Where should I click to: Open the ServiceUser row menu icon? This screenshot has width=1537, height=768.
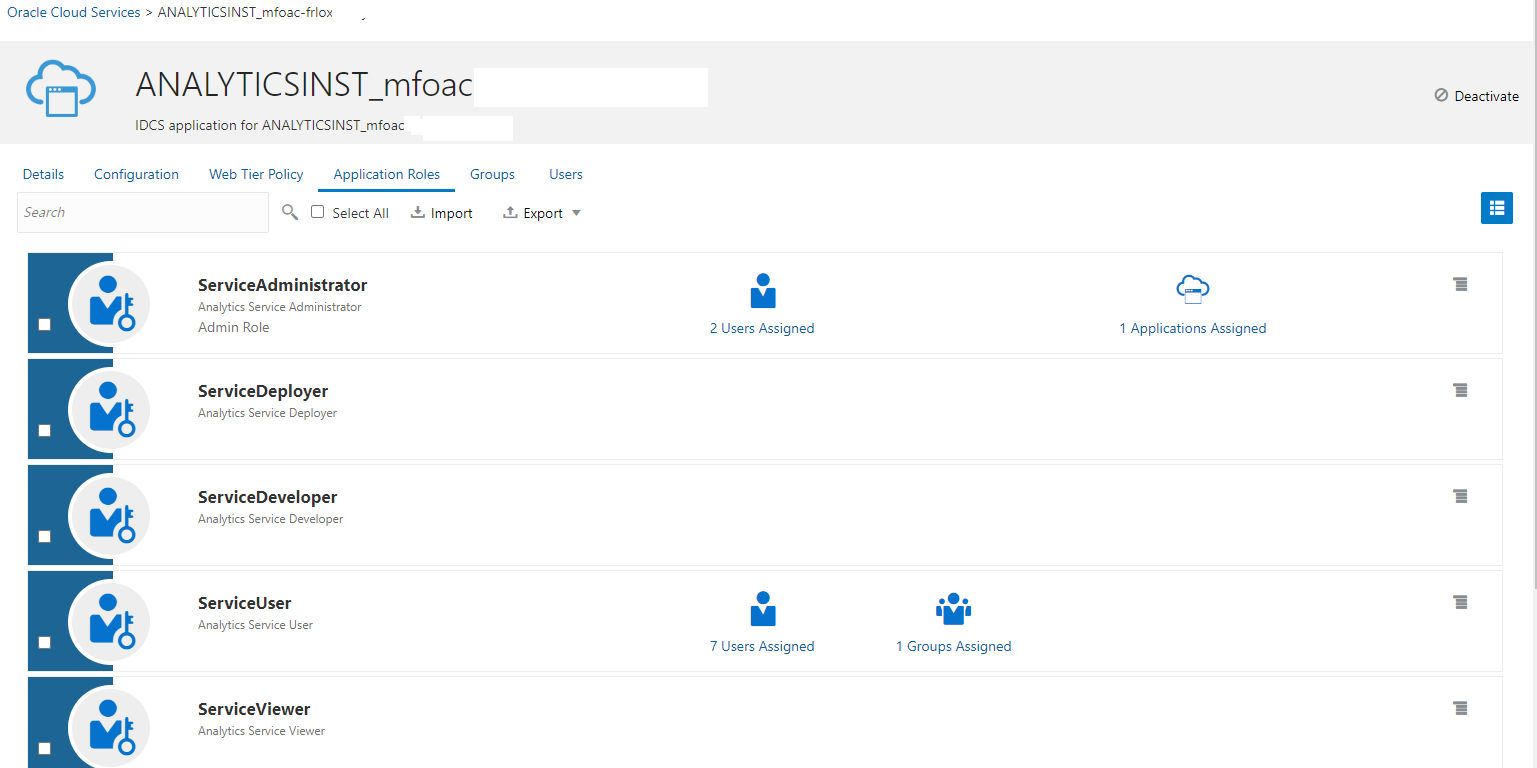pyautogui.click(x=1460, y=603)
